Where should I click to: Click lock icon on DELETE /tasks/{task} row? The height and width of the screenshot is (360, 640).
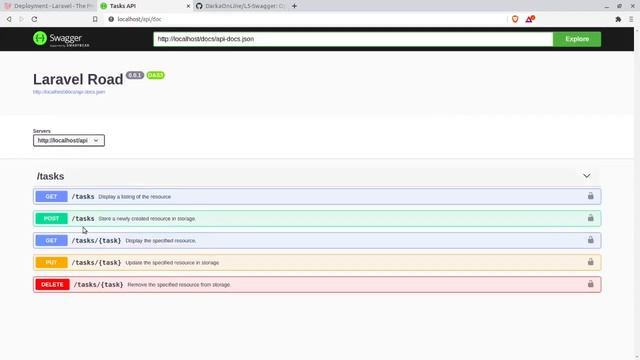[x=591, y=284]
